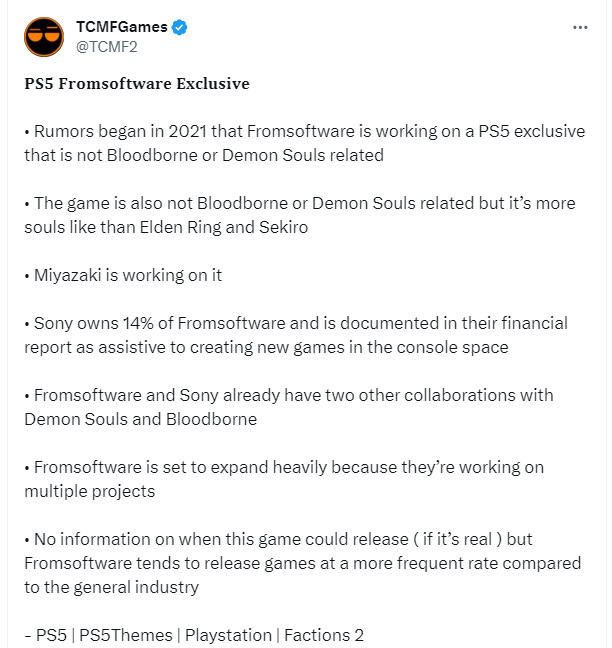Click the @TCMF2 handle
Image resolution: width=612 pixels, height=648 pixels.
[105, 47]
